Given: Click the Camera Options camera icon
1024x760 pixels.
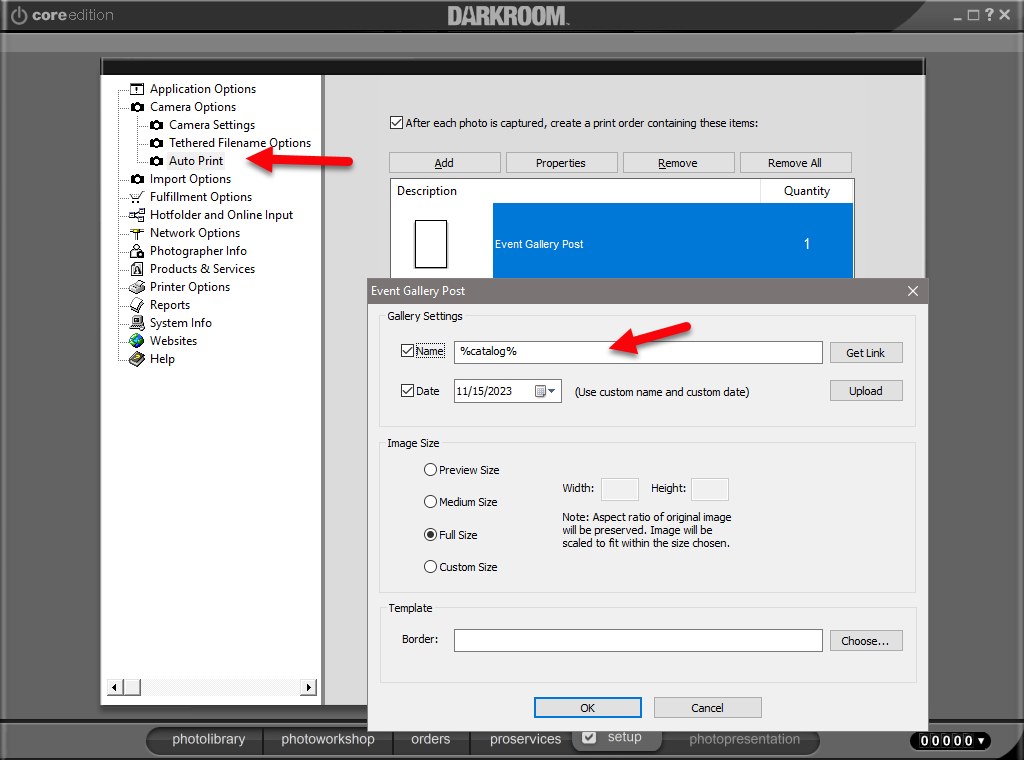Looking at the screenshot, I should tap(137, 107).
